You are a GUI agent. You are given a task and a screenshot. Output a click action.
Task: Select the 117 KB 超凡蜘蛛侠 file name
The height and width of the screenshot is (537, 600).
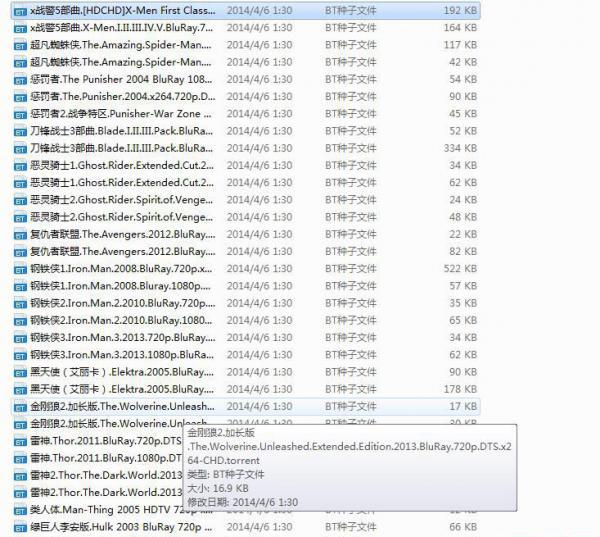pyautogui.click(x=121, y=45)
